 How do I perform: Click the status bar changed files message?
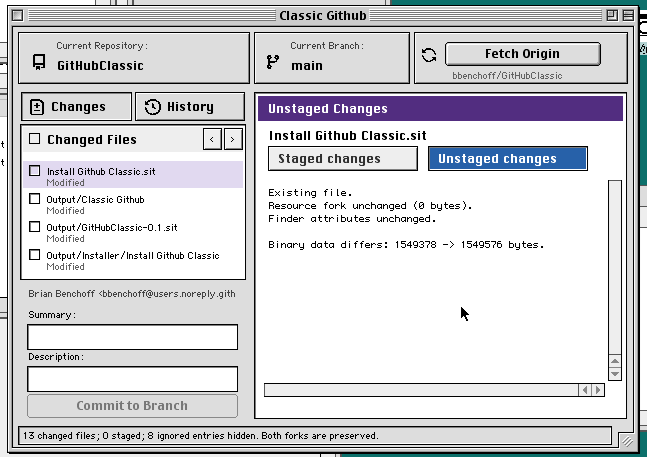pyautogui.click(x=201, y=436)
